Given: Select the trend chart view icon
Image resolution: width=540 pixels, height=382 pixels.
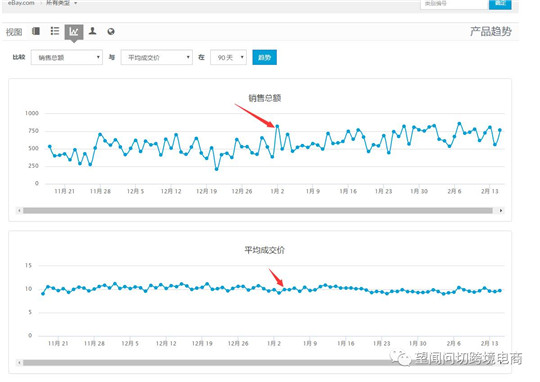Looking at the screenshot, I should (x=74, y=32).
